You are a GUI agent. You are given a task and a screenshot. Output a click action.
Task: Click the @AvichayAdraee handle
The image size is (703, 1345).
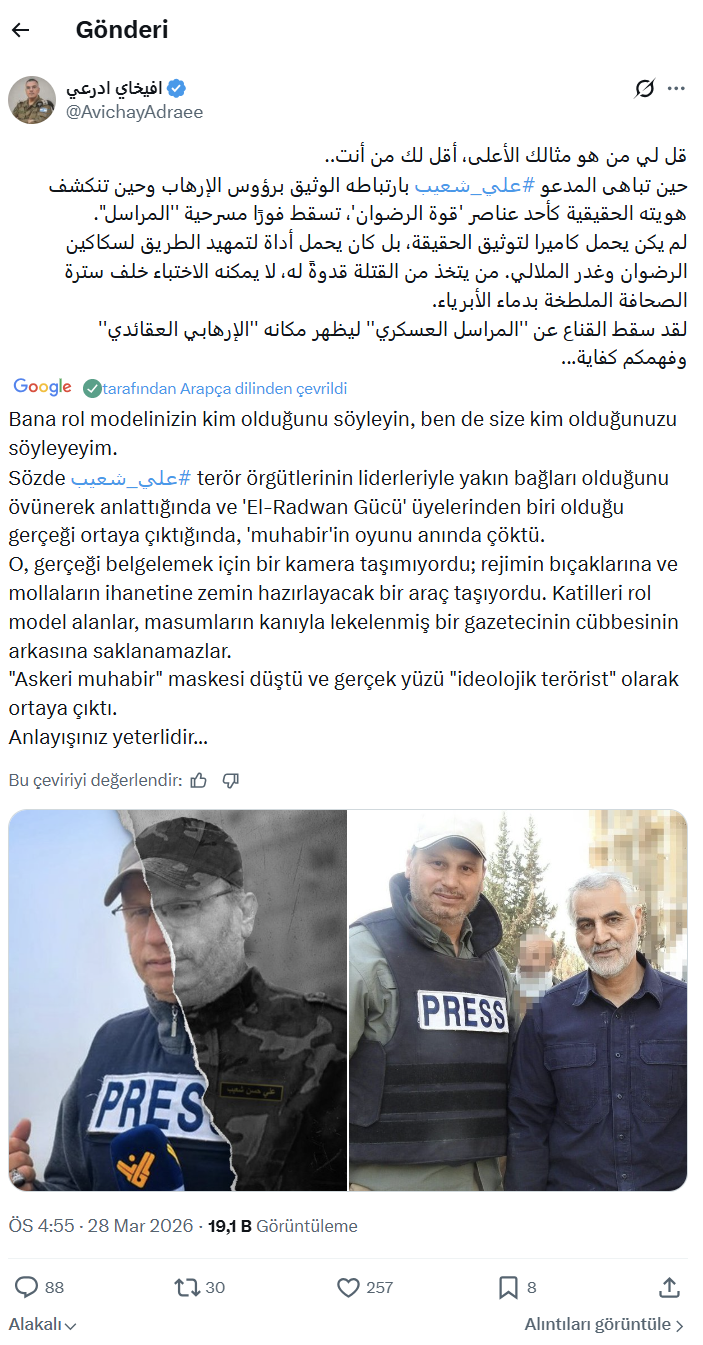[134, 112]
